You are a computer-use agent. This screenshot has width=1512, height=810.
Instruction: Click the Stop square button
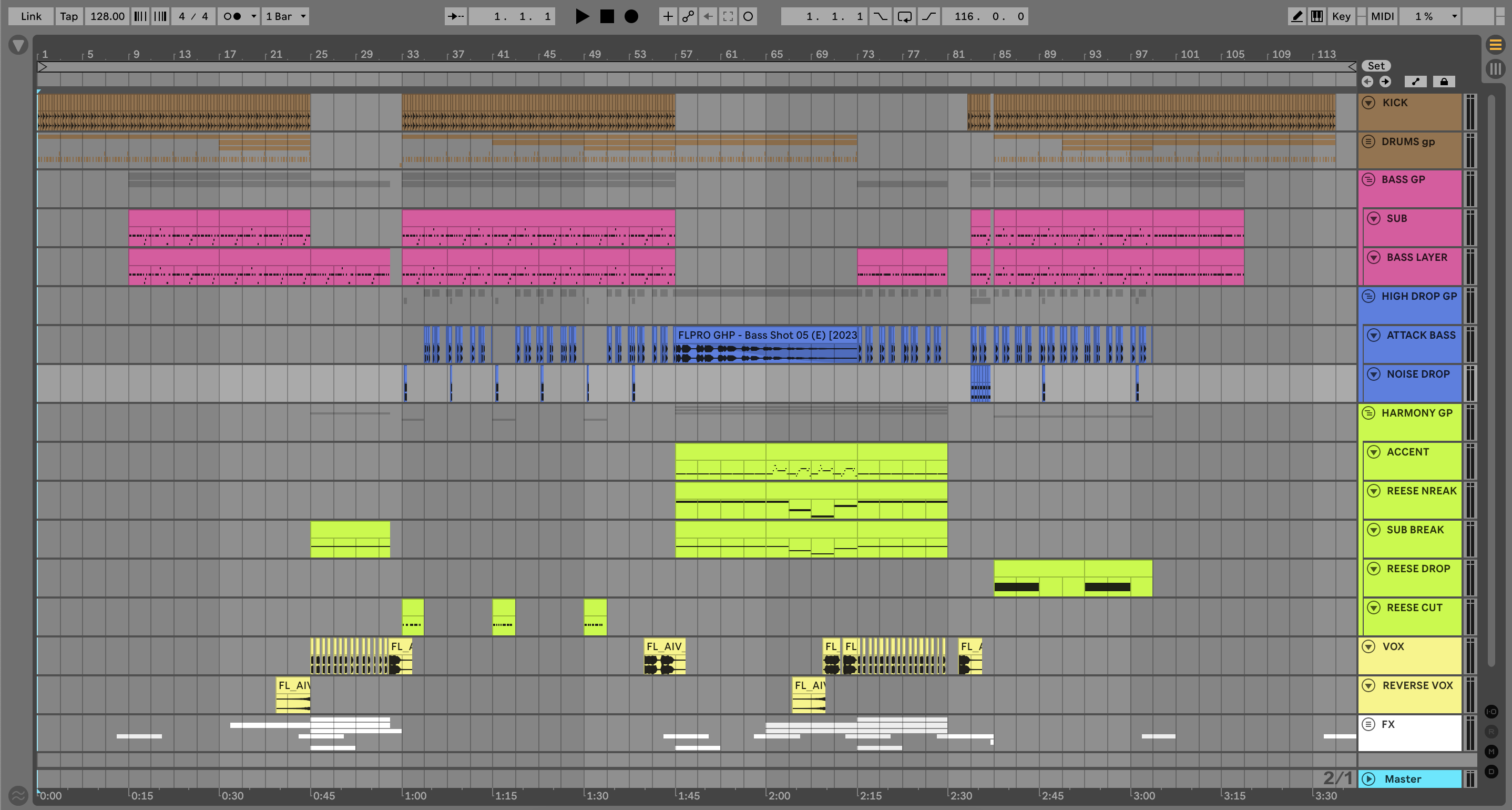pyautogui.click(x=607, y=16)
